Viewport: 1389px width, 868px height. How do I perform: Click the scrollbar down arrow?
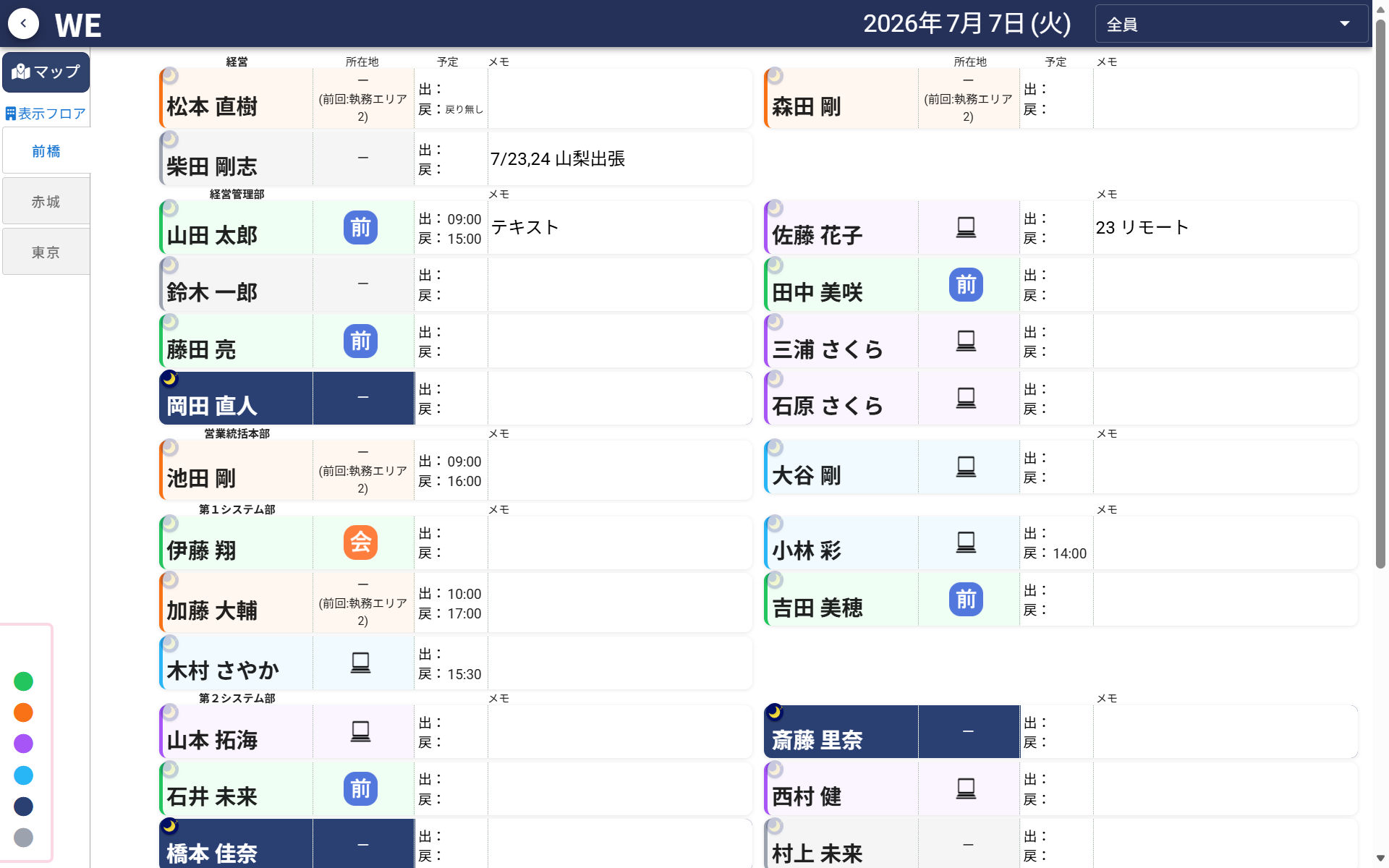tap(1380, 859)
